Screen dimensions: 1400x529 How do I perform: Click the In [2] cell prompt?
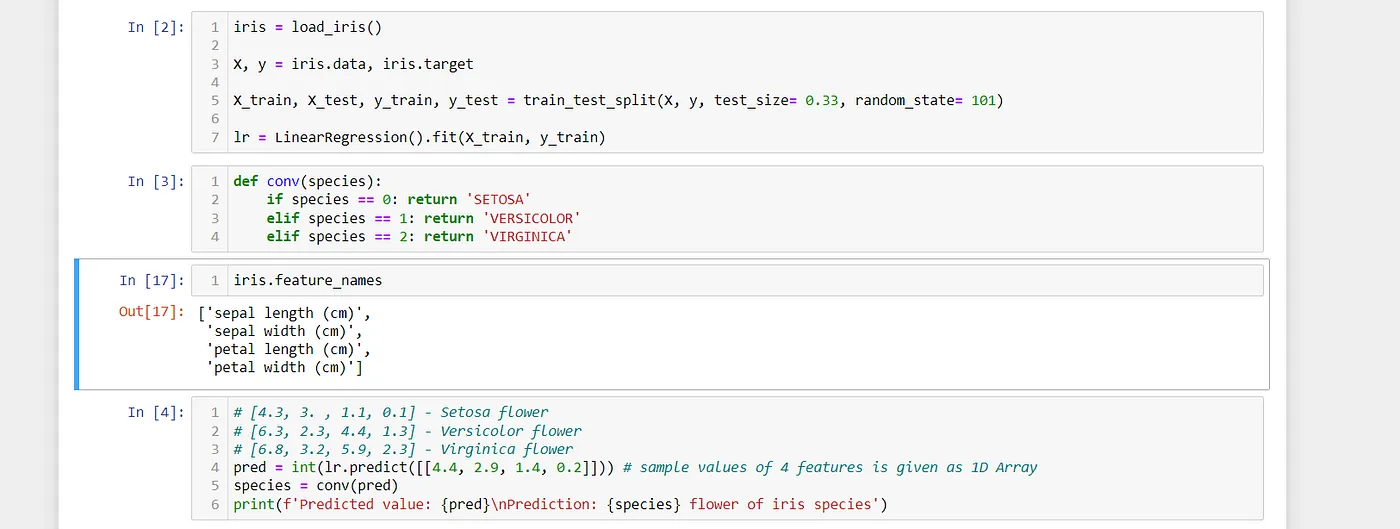coord(156,27)
